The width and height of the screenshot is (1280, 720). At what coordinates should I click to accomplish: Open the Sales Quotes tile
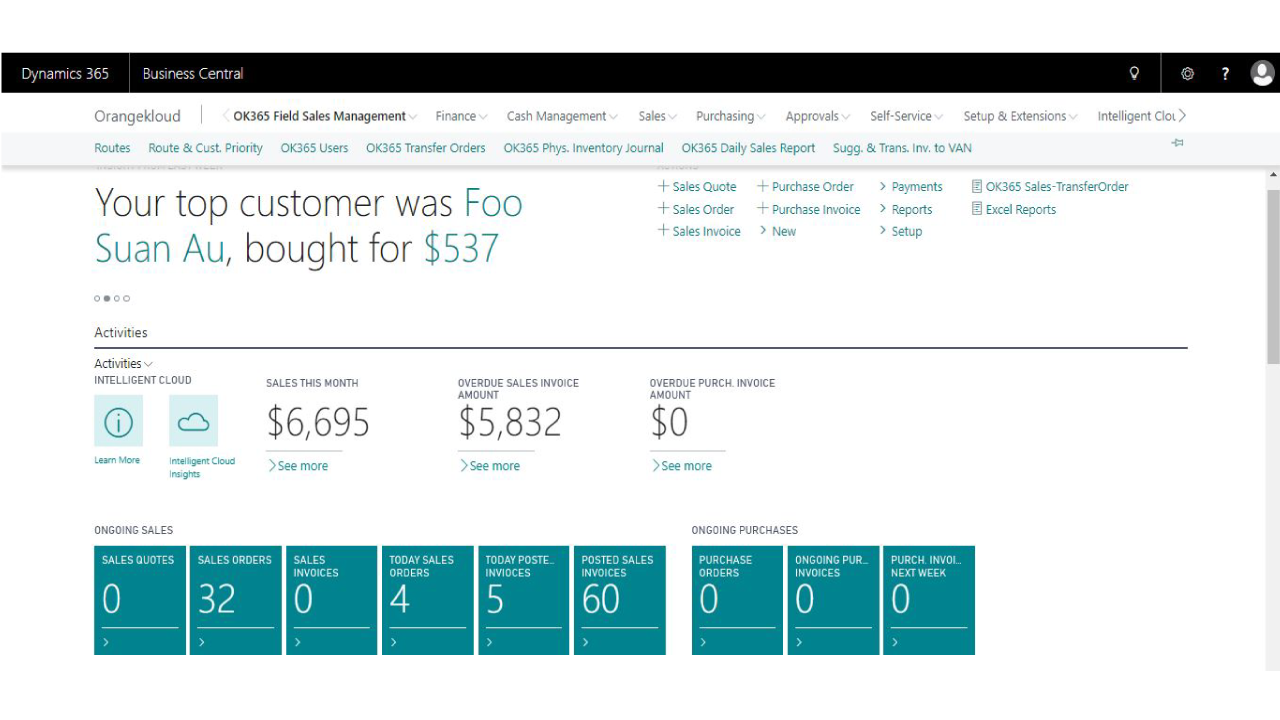coord(140,600)
